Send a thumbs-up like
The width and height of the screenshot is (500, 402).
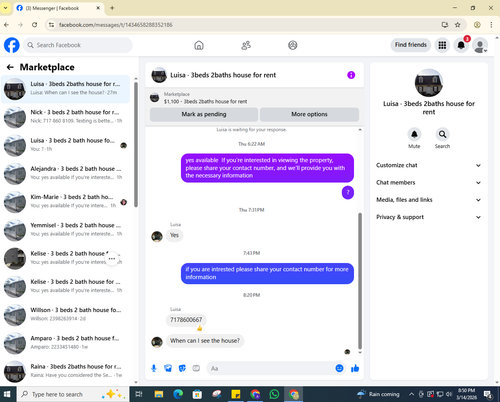click(355, 368)
